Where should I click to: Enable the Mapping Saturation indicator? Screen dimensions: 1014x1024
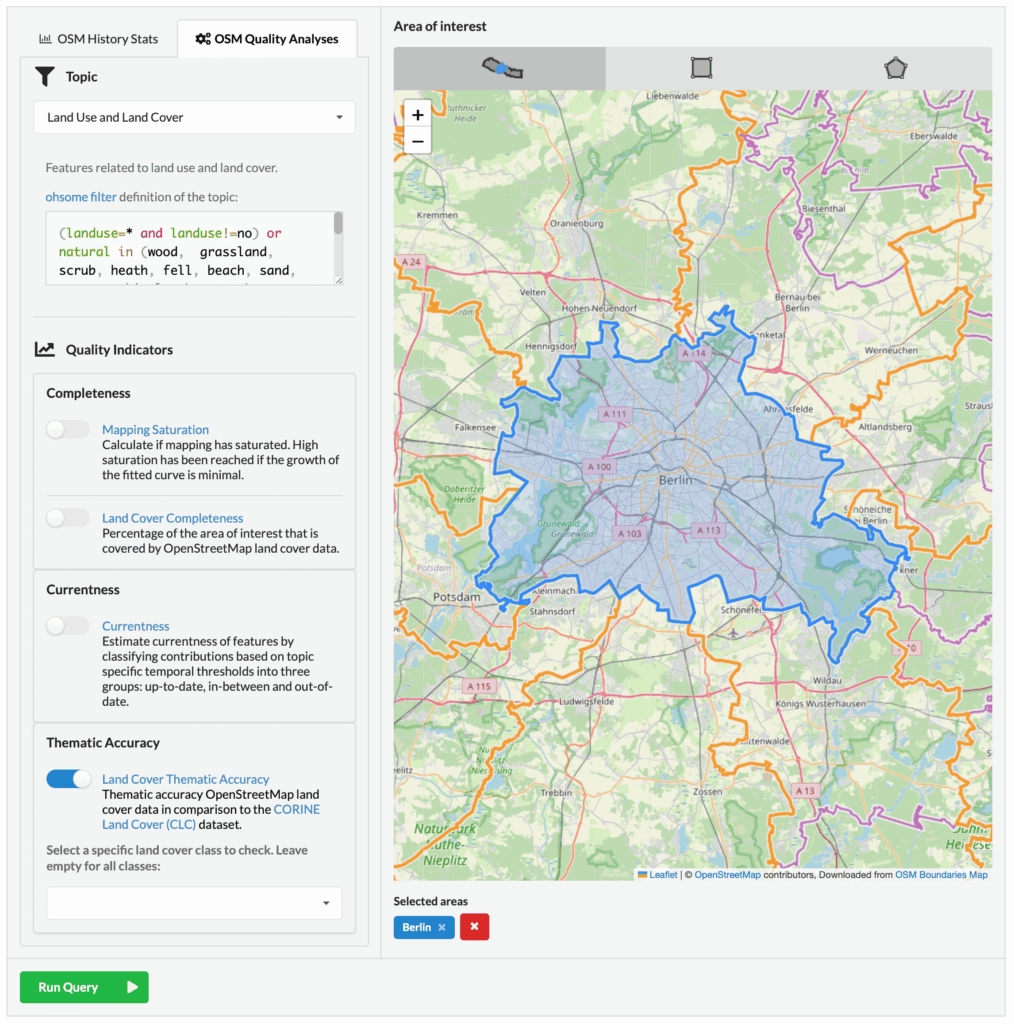tap(68, 429)
